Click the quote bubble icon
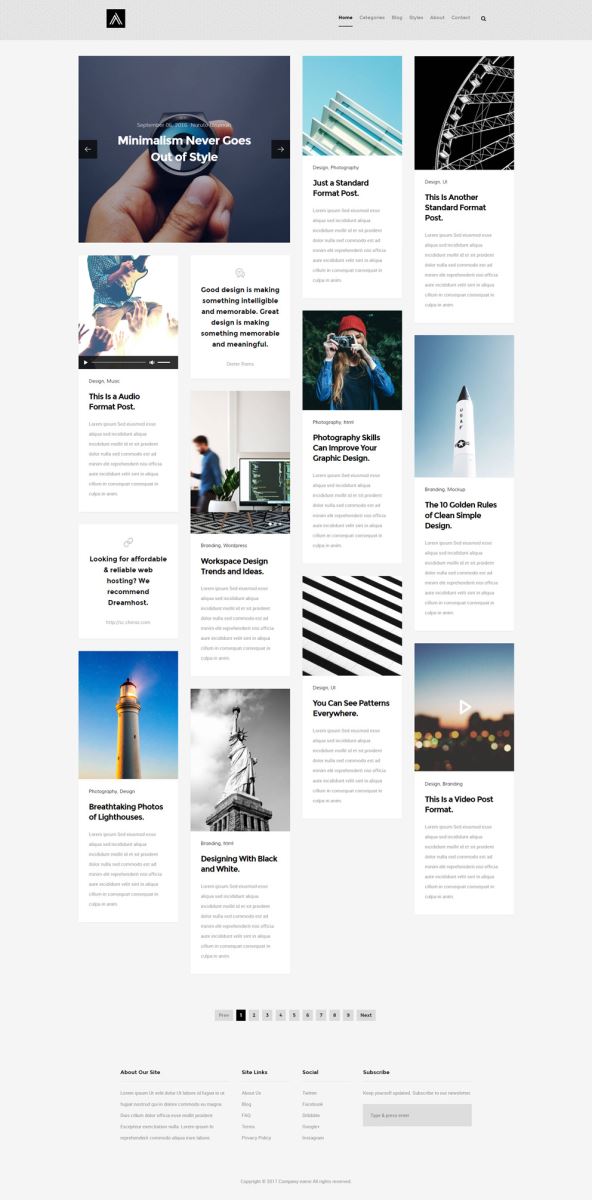The width and height of the screenshot is (592, 1200). click(x=240, y=273)
